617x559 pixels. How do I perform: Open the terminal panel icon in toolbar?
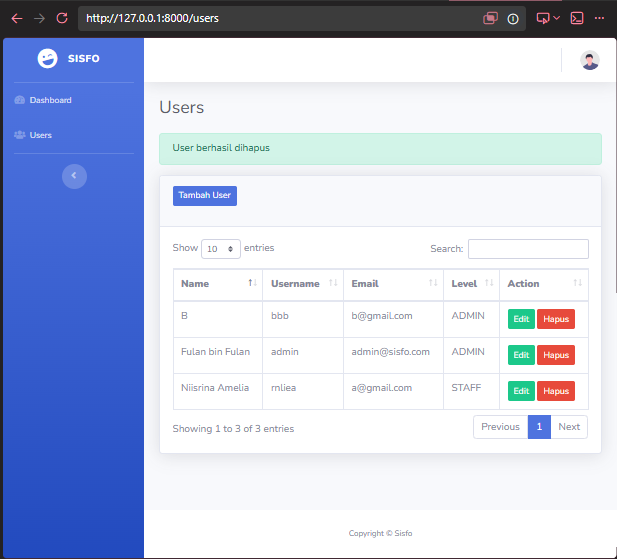577,18
